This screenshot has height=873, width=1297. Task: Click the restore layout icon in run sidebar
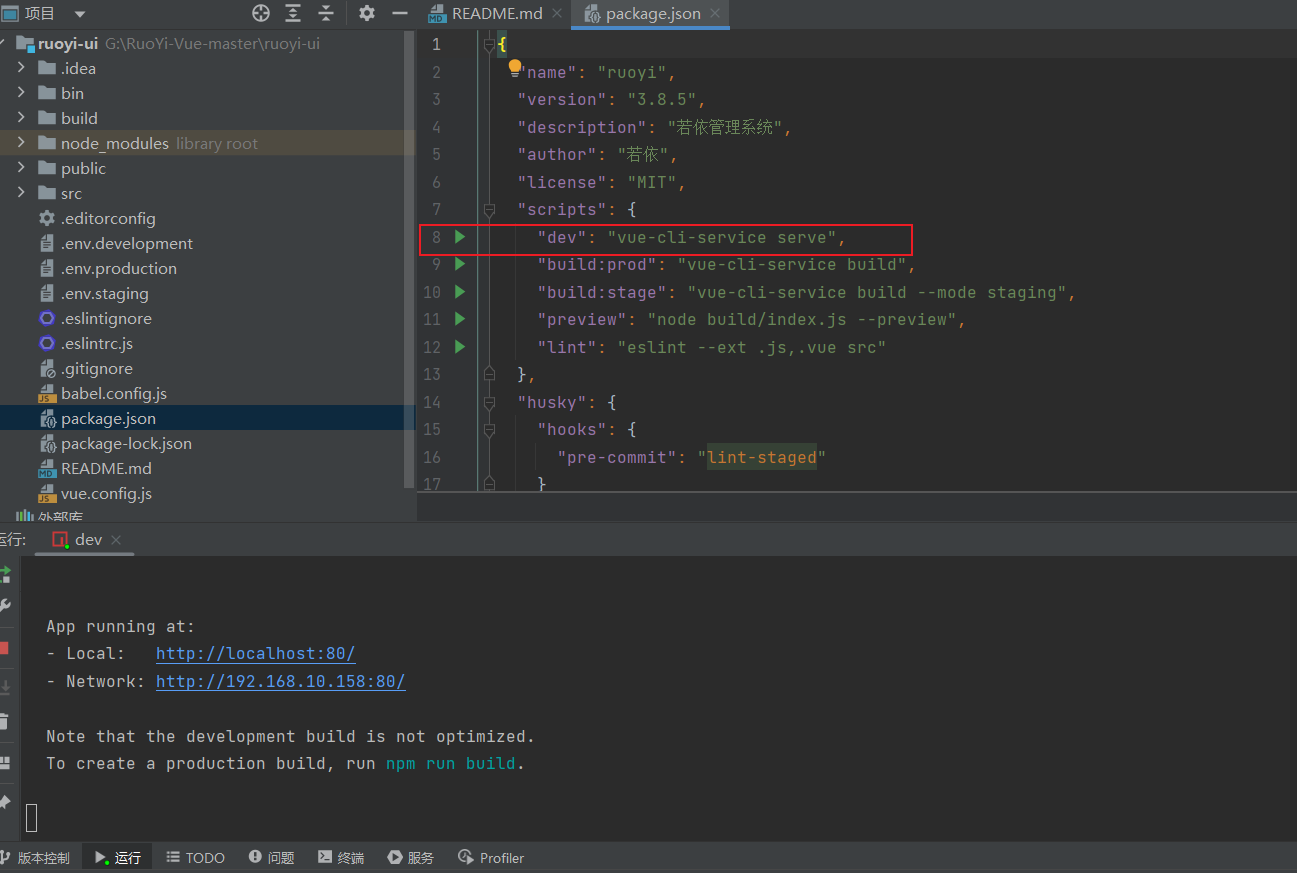4,762
